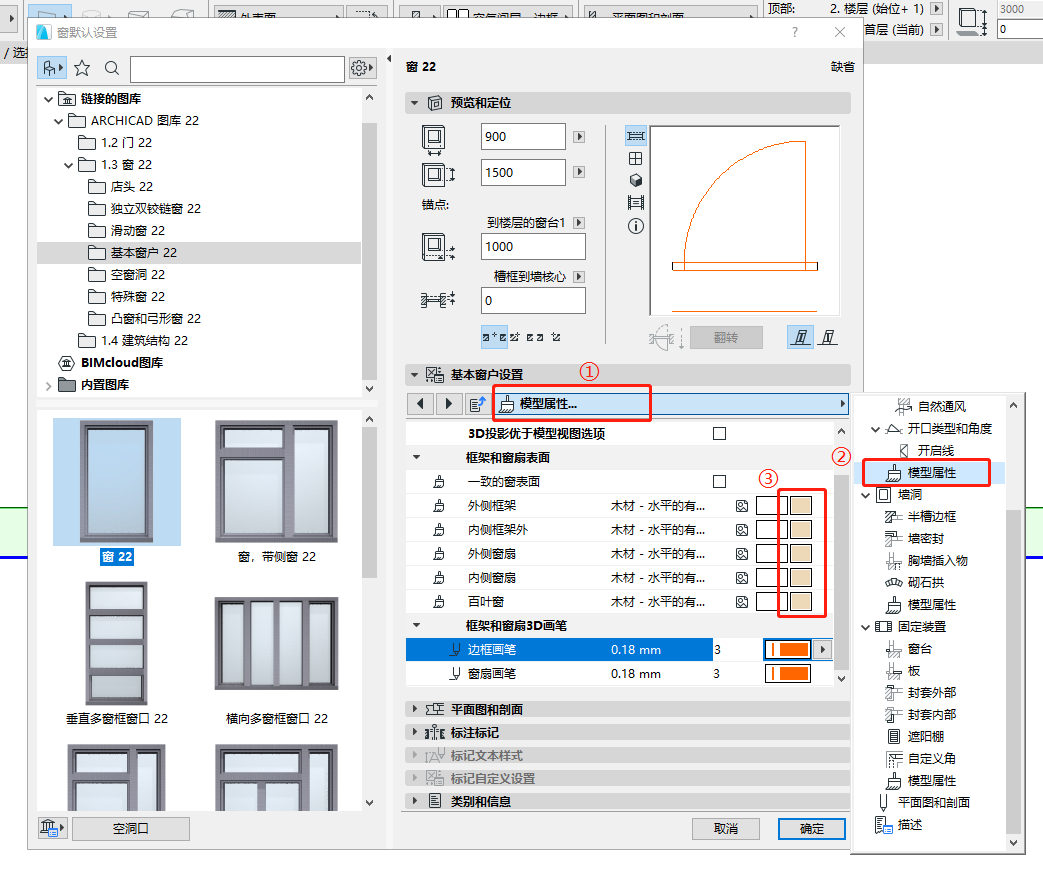The height and width of the screenshot is (869, 1043).
Task: Show the info view in the preview panel
Action: [x=636, y=226]
